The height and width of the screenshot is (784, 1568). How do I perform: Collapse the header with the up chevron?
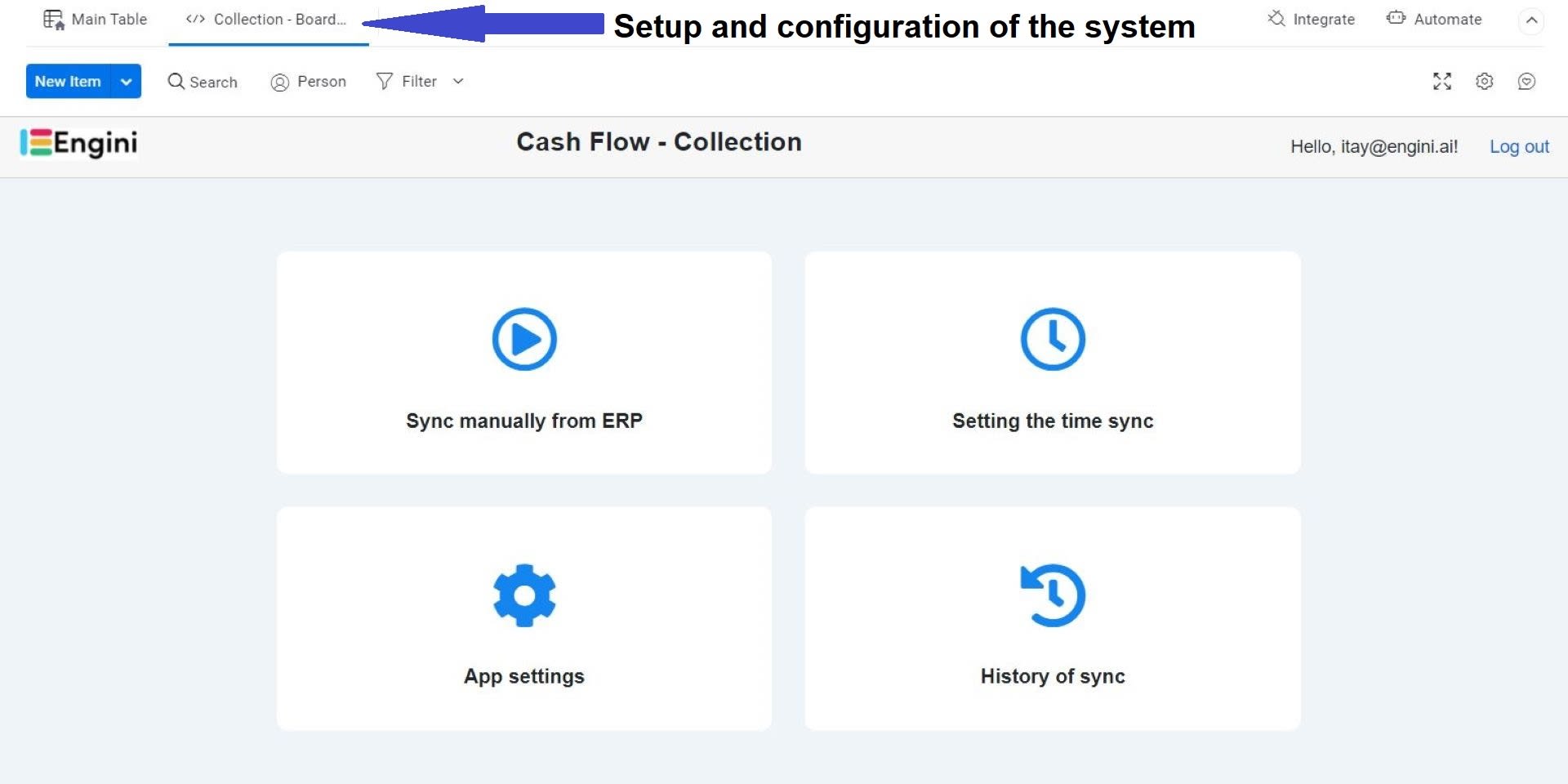(1531, 20)
